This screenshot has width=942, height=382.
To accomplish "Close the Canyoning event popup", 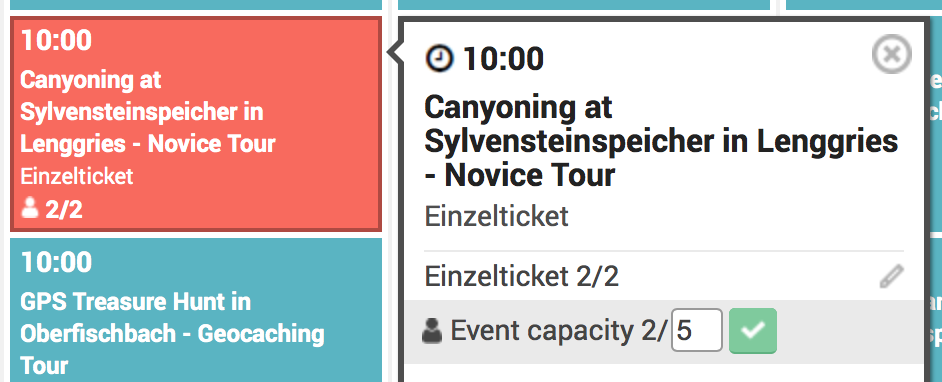I will 892,54.
